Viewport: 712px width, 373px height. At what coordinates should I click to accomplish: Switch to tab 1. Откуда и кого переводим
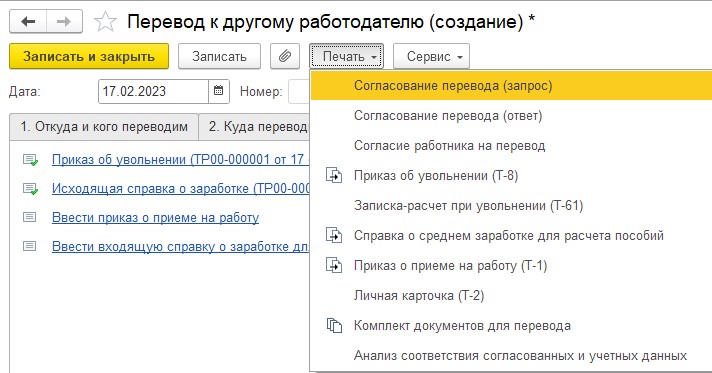(104, 126)
